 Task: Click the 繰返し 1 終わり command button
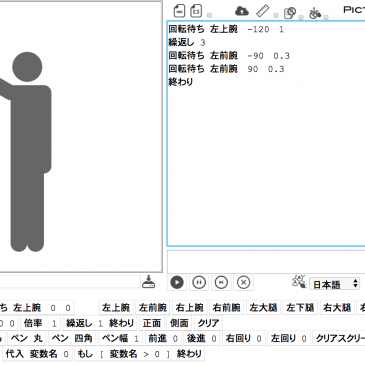tap(100, 323)
